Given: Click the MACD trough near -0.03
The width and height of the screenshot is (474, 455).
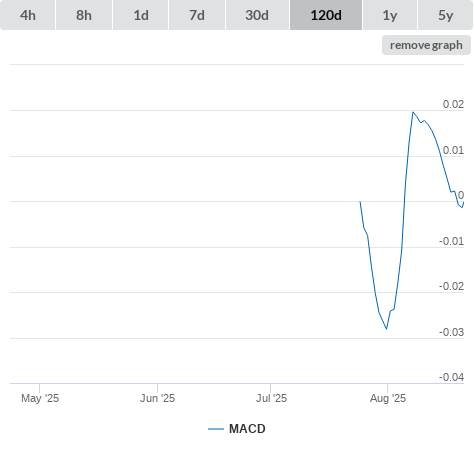Looking at the screenshot, I should (387, 329).
